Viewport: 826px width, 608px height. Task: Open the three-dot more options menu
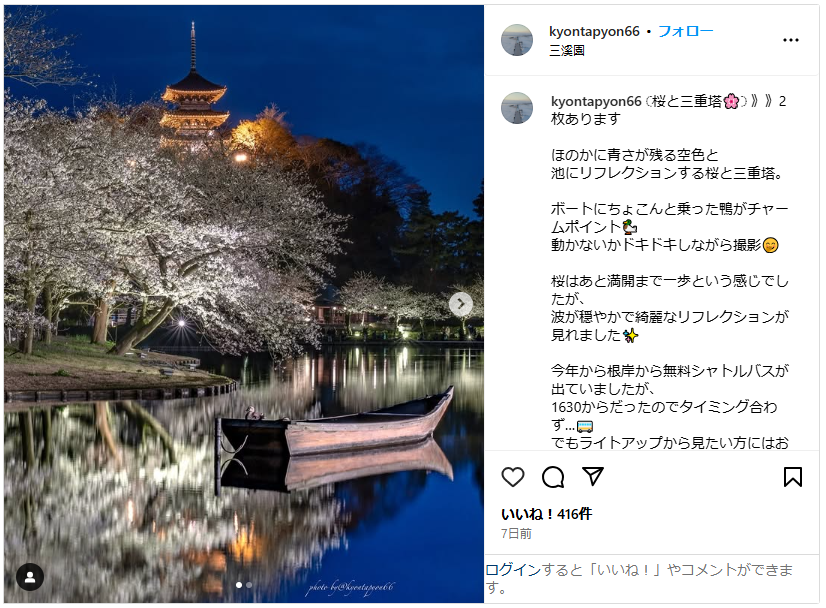(x=791, y=40)
